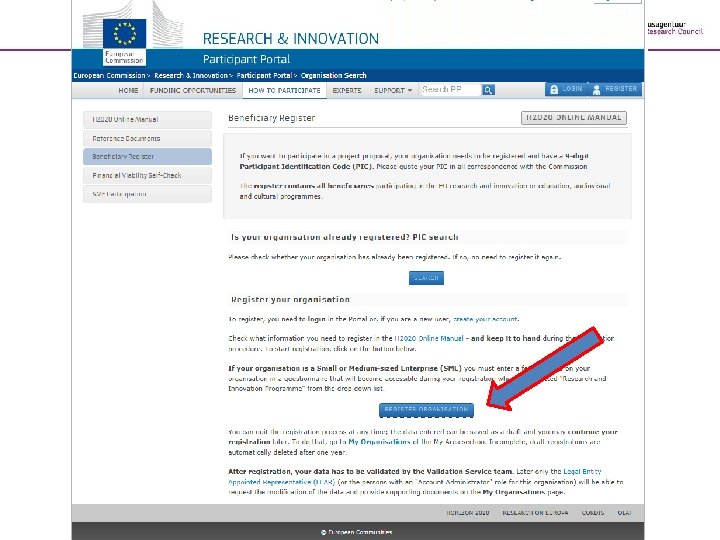720x540 pixels.
Task: Open Research & Innovation breadcrumb link
Action: 191,75
